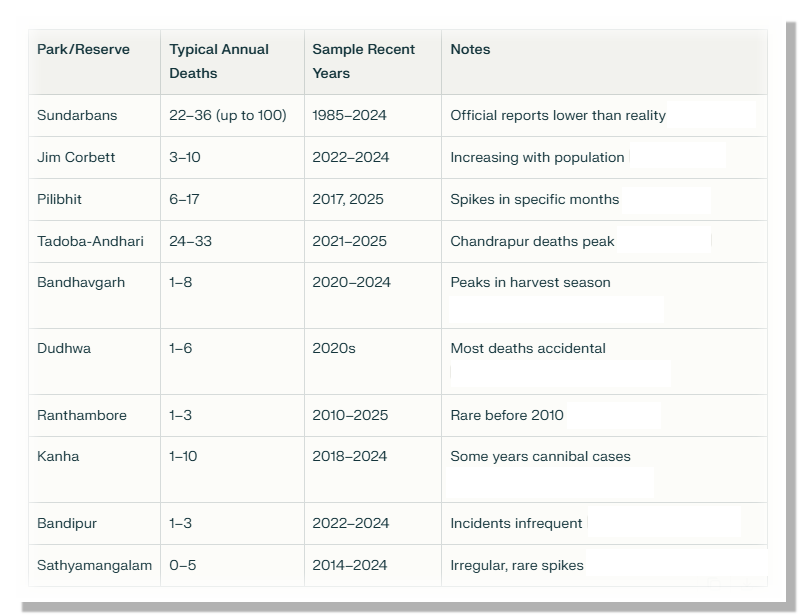Click note Rare before 2010

pos(507,415)
